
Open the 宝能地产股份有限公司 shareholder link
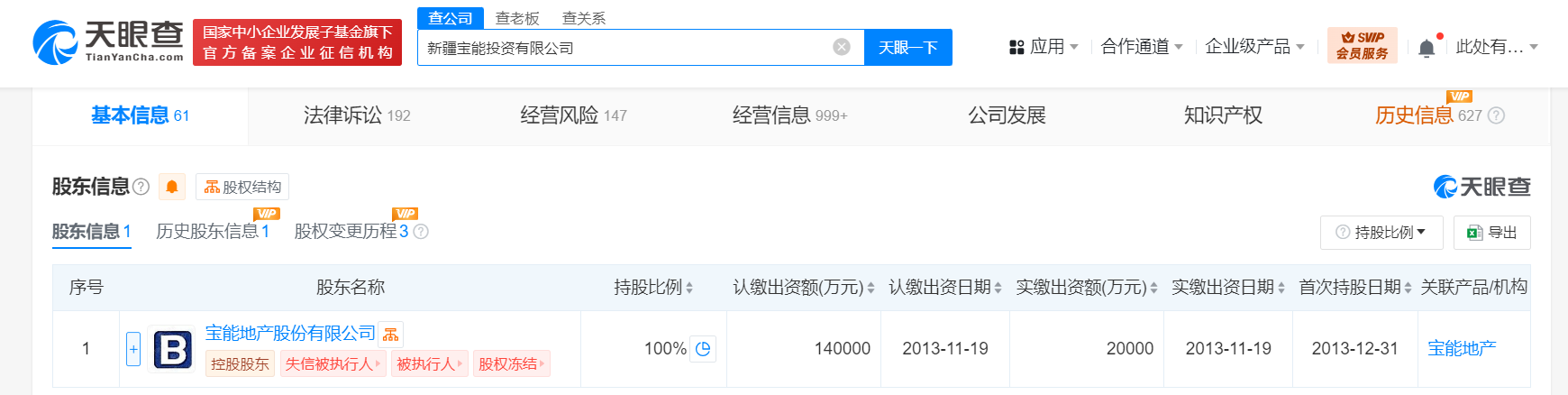(x=290, y=334)
